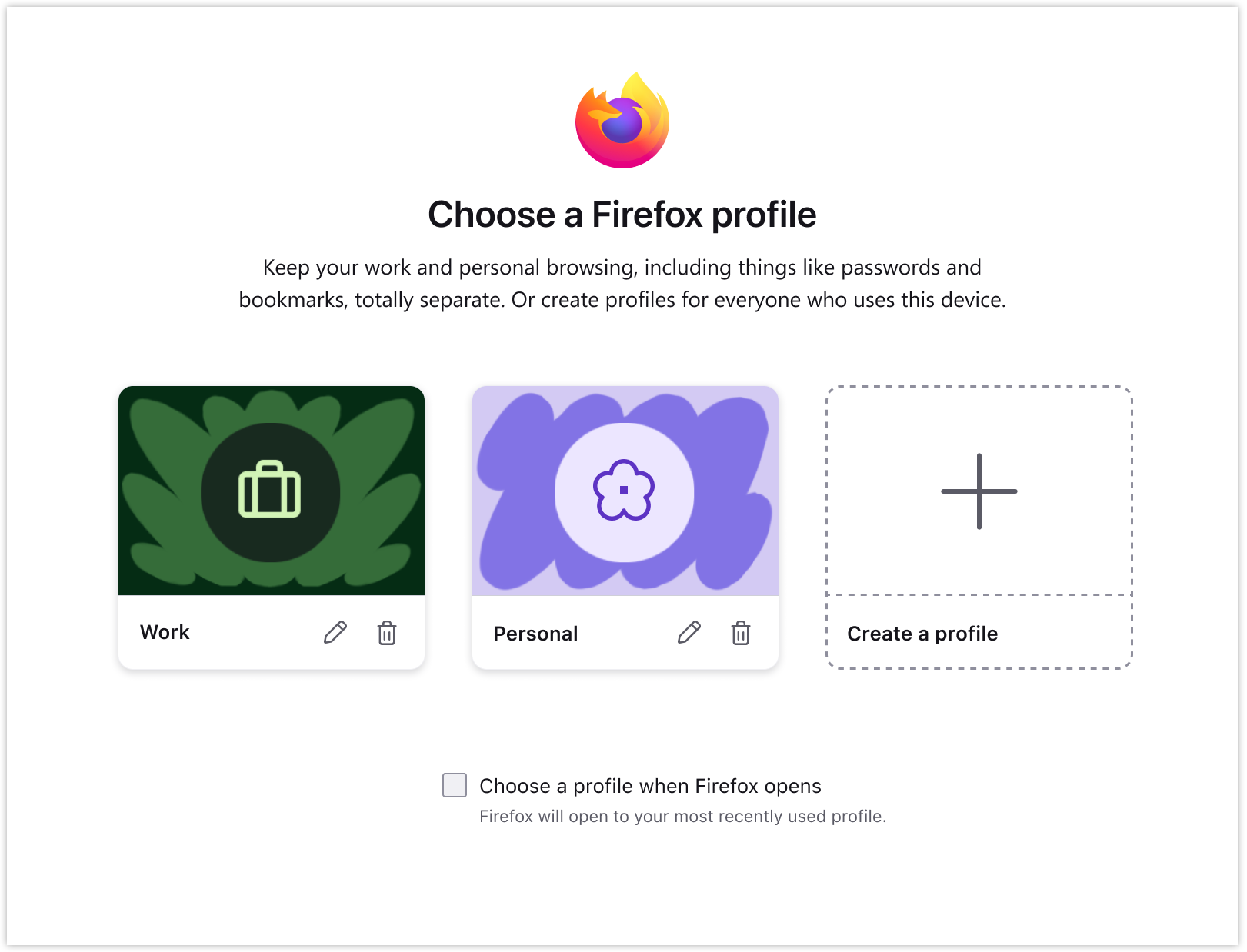The width and height of the screenshot is (1247, 952).
Task: Click the plus icon to create a profile
Action: tap(978, 490)
